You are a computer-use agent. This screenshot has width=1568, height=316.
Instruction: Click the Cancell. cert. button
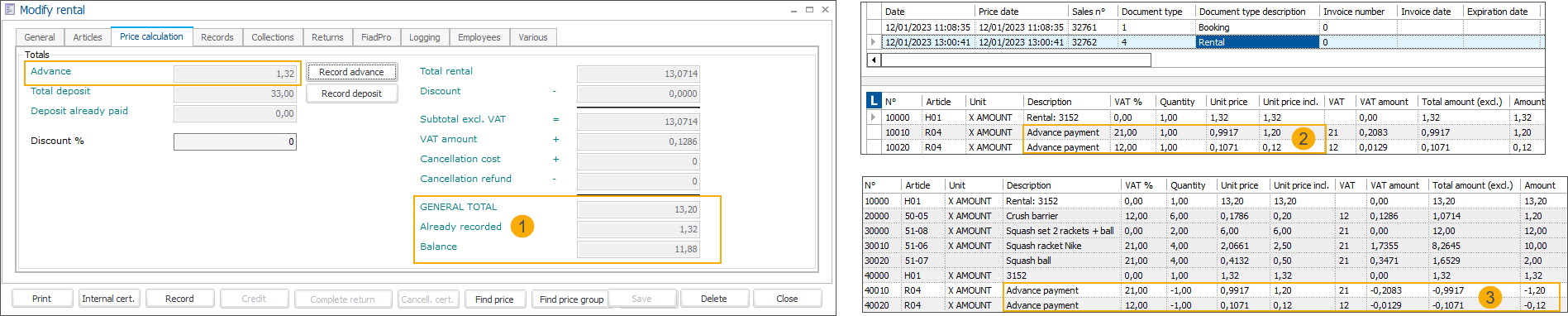[x=427, y=299]
